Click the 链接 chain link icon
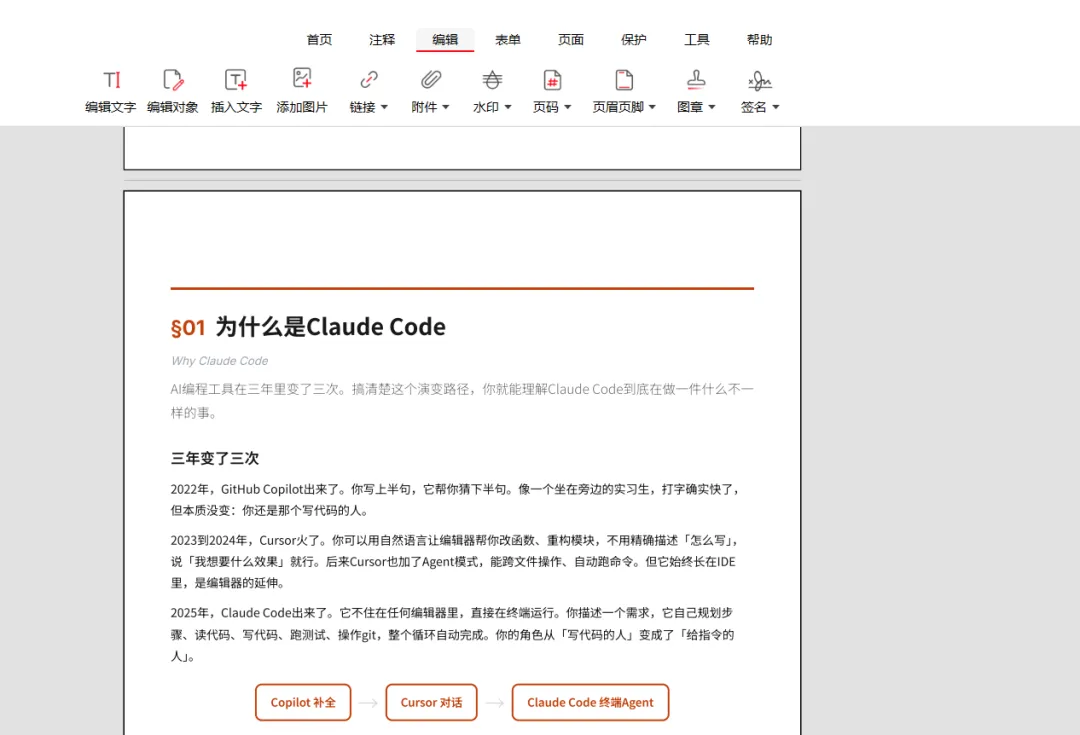Viewport: 1080px width, 735px height. (368, 80)
